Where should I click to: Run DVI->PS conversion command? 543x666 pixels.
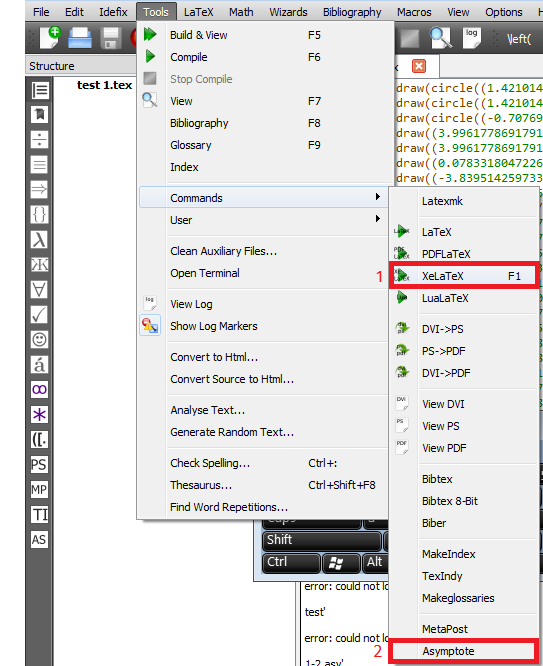464,329
